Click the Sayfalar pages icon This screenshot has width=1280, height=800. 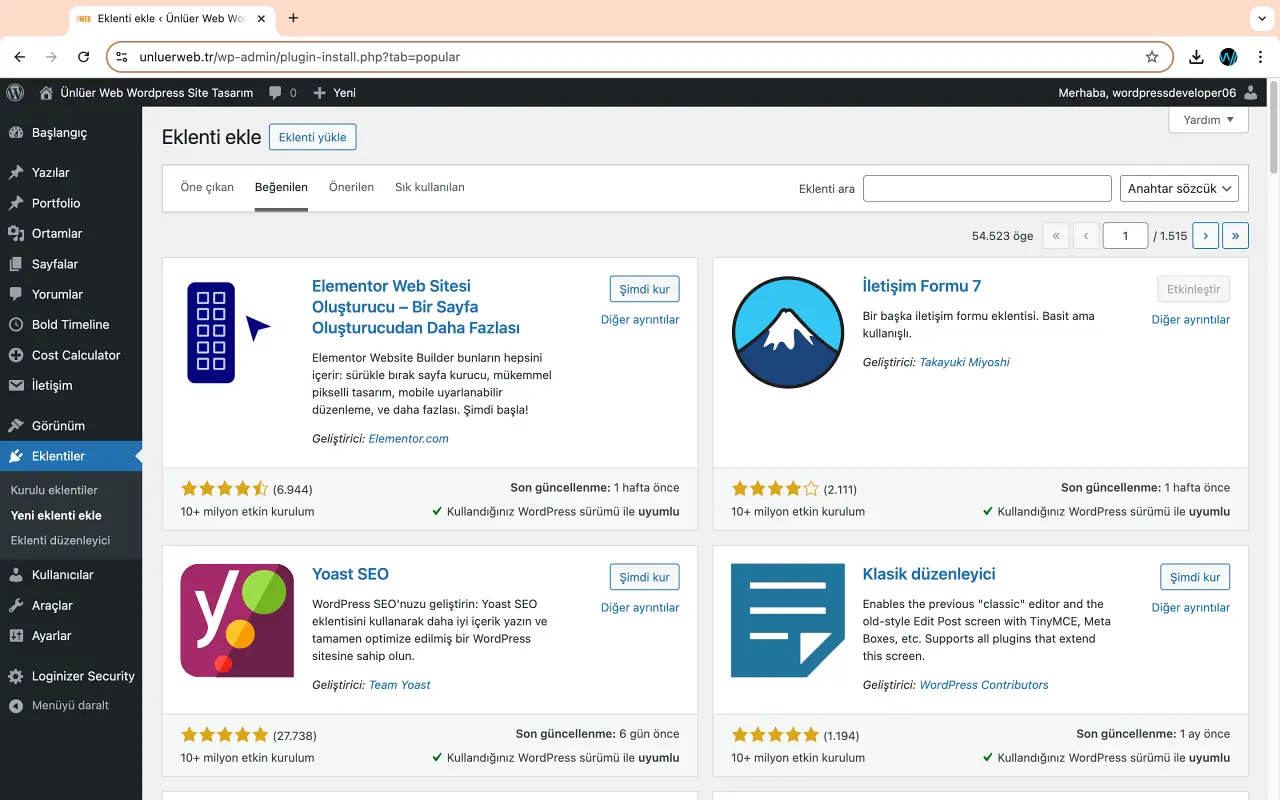click(15, 264)
